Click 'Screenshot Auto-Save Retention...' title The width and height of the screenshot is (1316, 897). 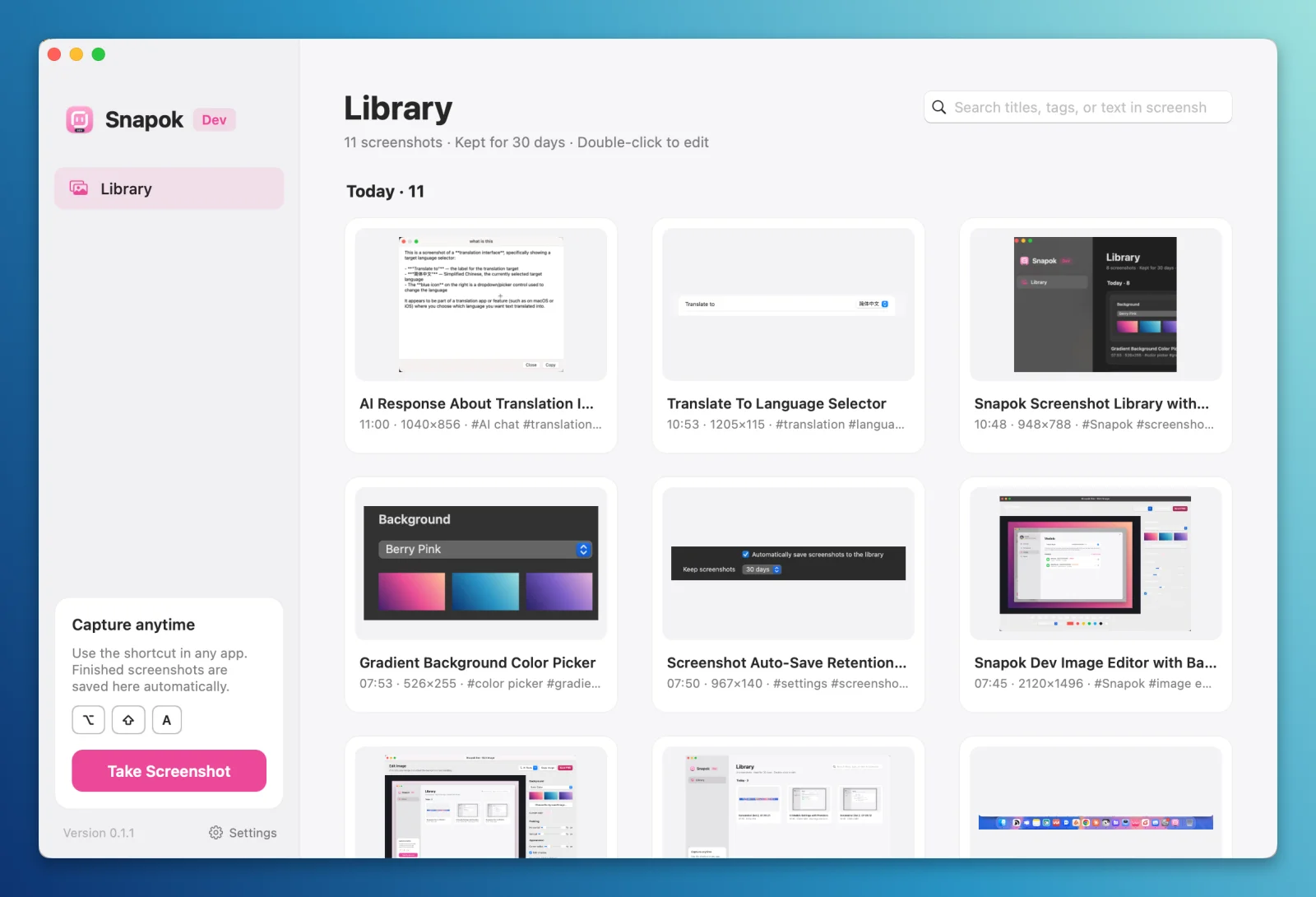[786, 662]
